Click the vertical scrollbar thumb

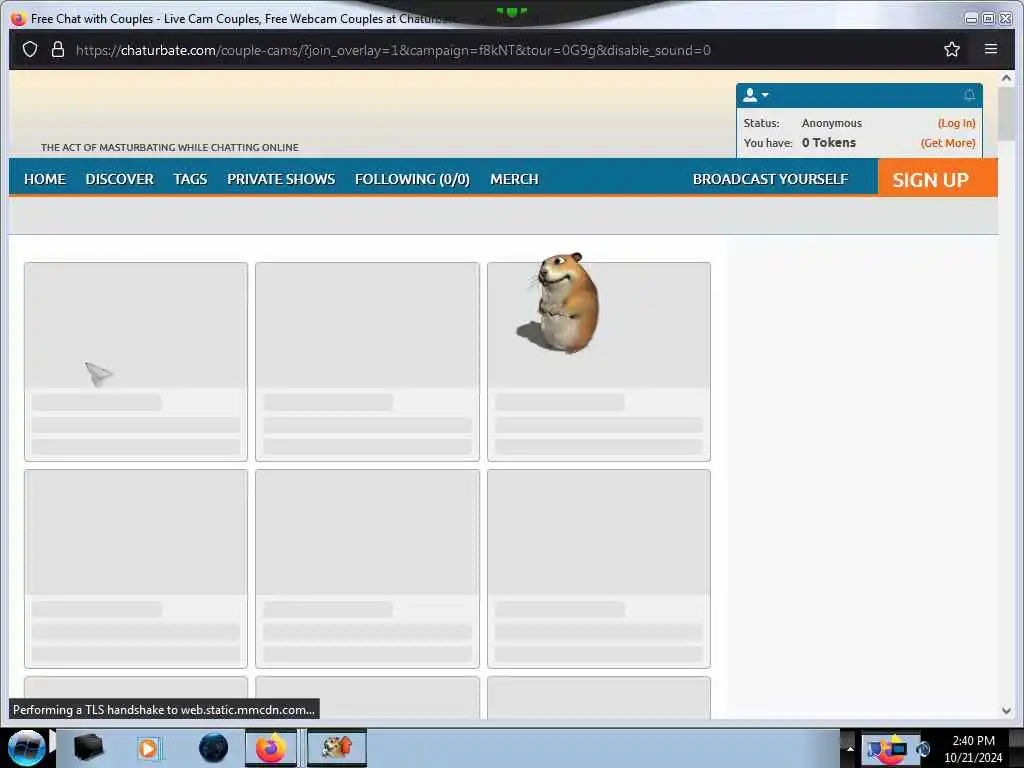(1006, 112)
